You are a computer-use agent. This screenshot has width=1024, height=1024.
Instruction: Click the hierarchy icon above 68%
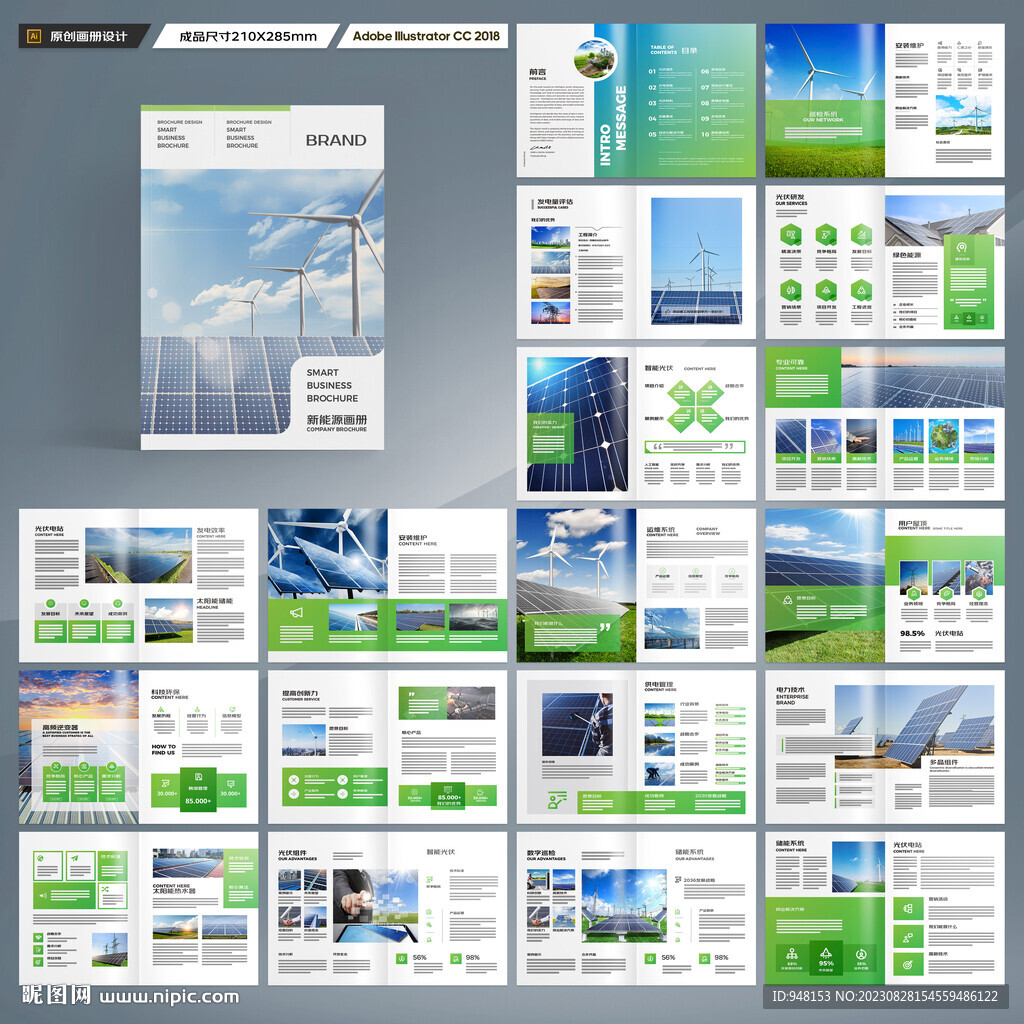792,953
